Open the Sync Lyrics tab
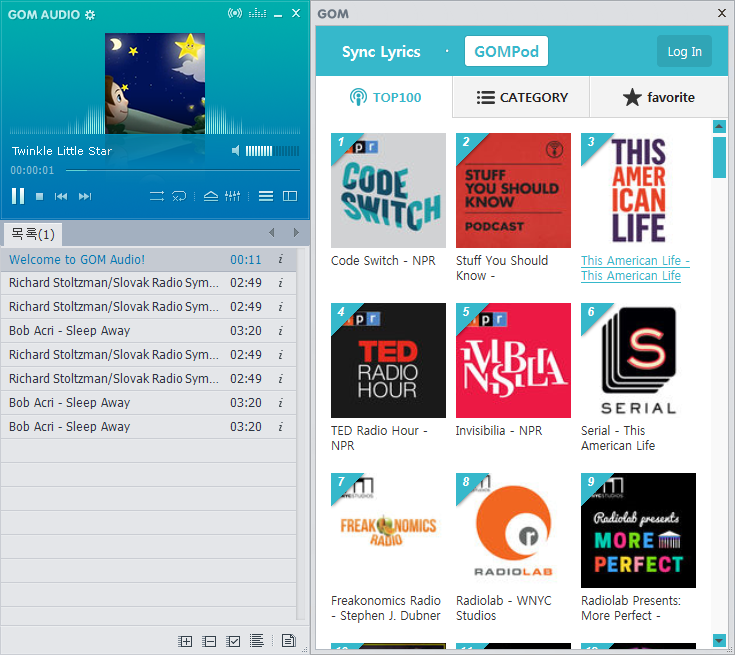Viewport: 735px width, 655px height. click(x=381, y=52)
